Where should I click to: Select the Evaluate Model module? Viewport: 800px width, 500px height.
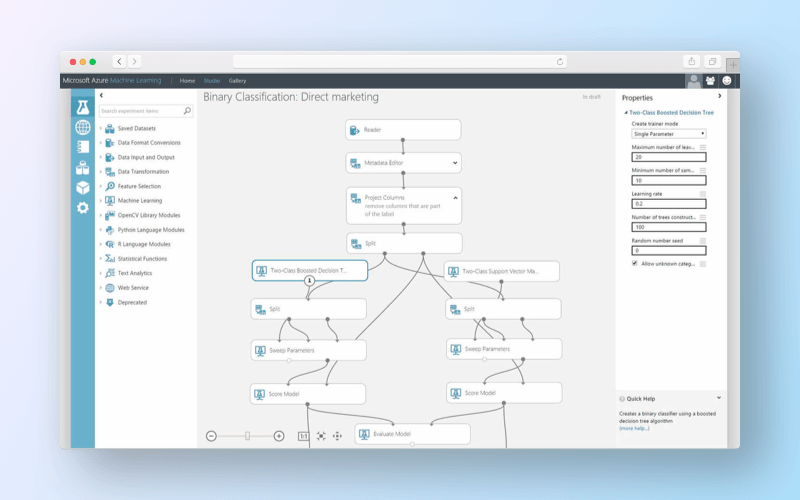coord(412,434)
